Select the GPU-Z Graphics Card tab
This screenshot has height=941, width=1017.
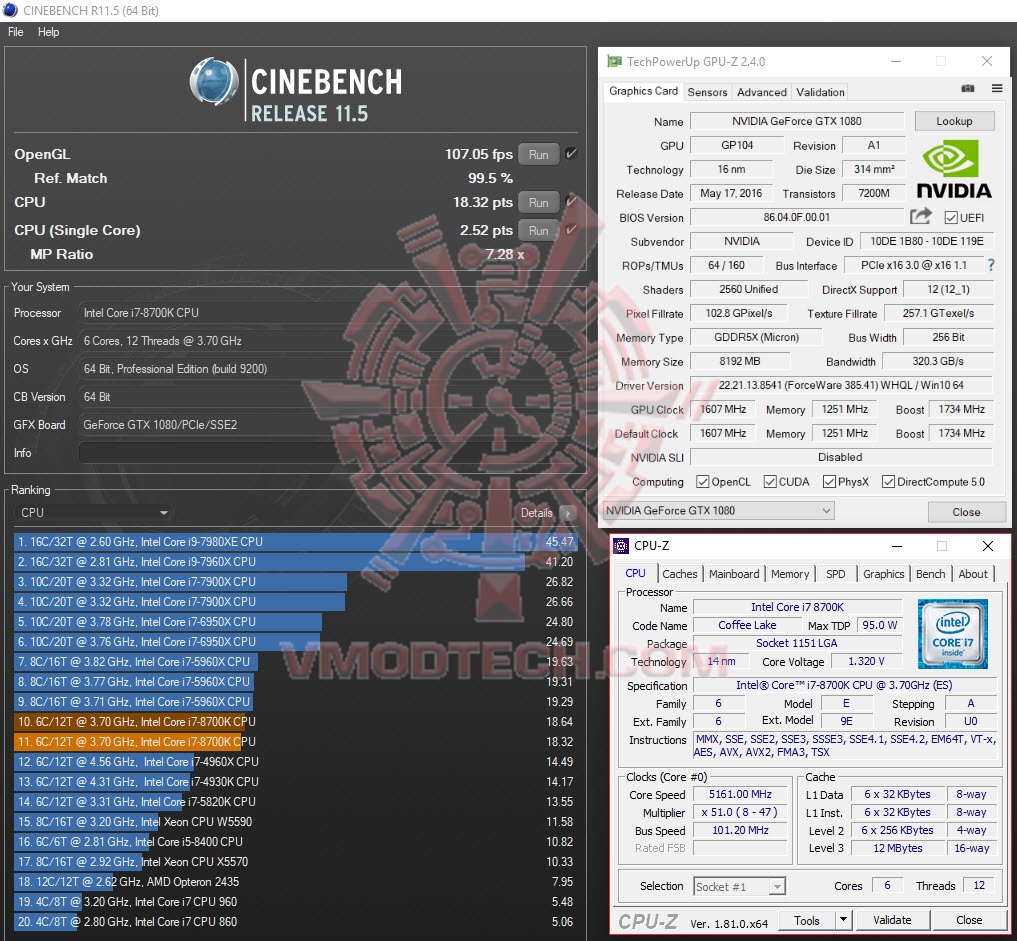coord(643,91)
